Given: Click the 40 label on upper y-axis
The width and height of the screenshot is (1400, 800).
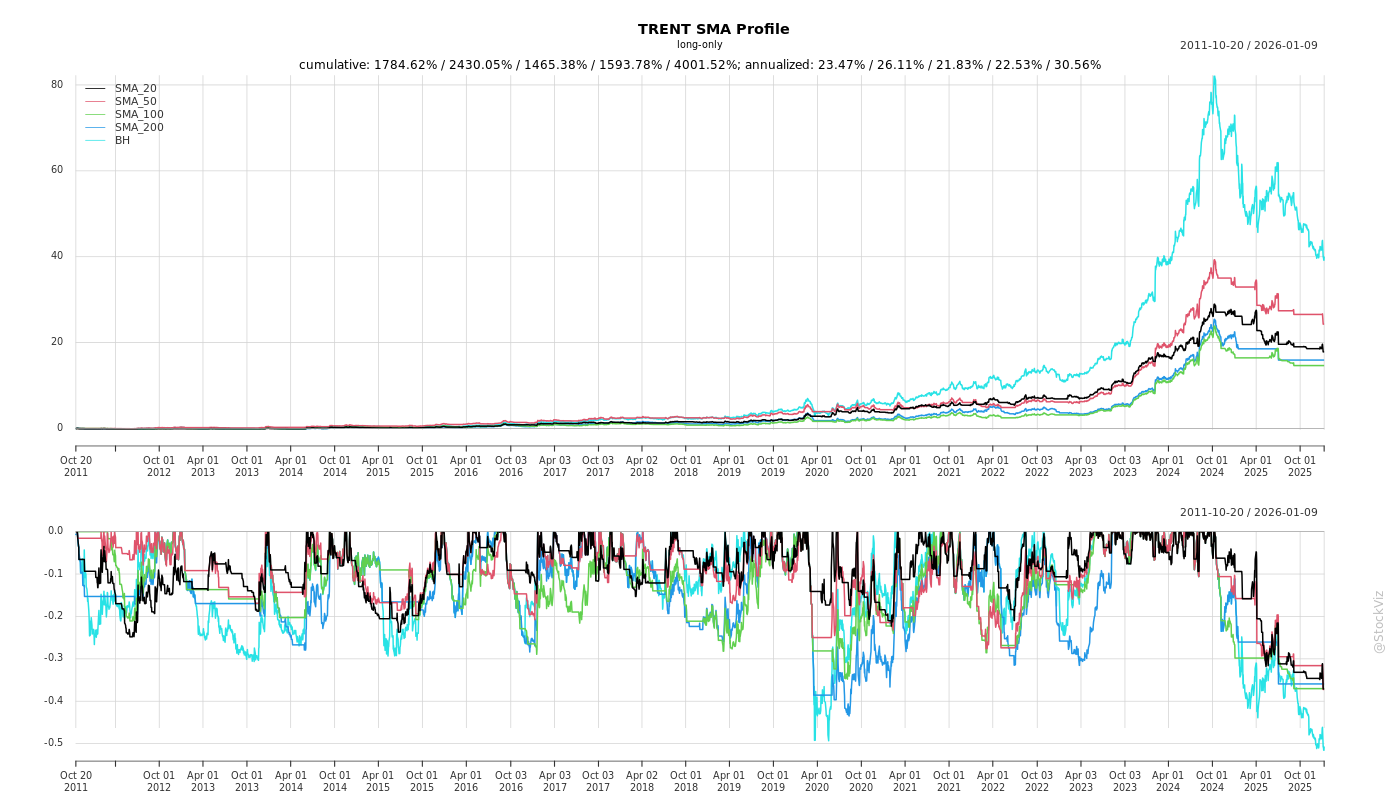Looking at the screenshot, I should pyautogui.click(x=57, y=256).
